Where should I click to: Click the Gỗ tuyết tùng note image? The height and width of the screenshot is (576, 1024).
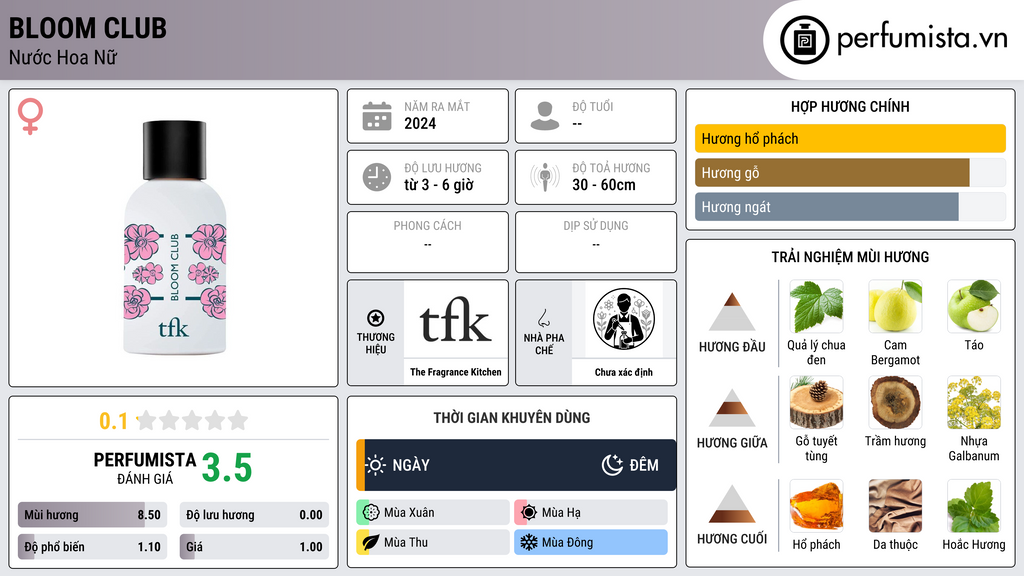(816, 402)
